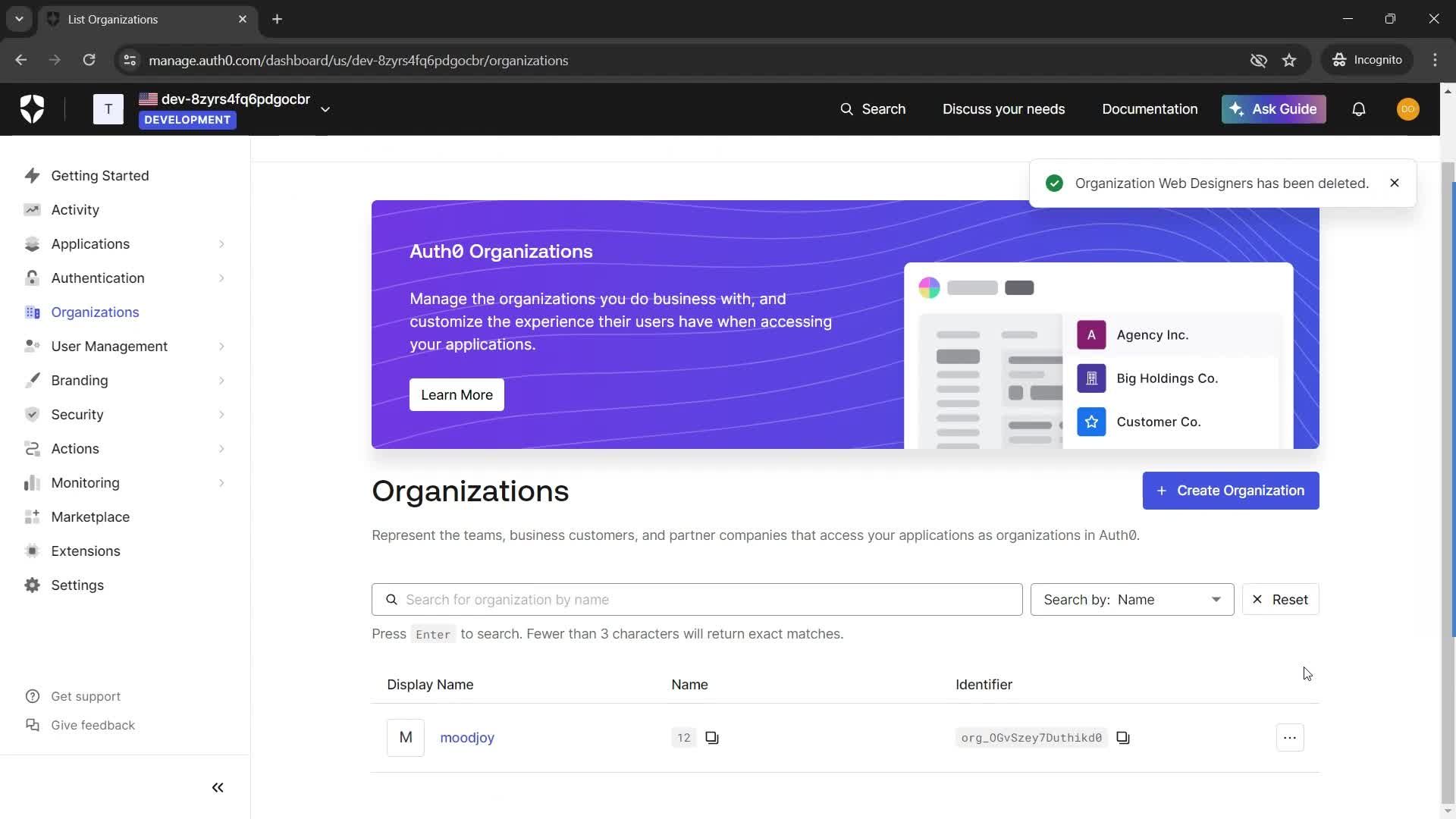Expand the Security submenu chevron
This screenshot has width=1456, height=819.
(221, 414)
